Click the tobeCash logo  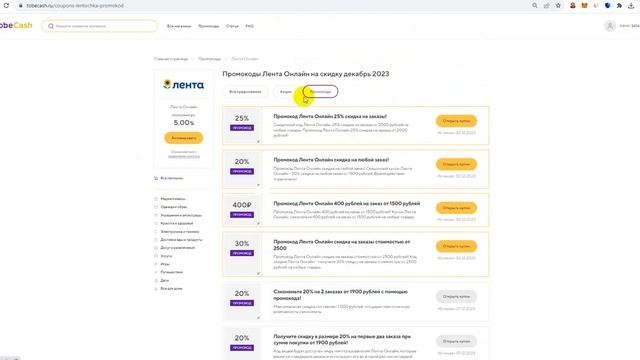[16, 25]
